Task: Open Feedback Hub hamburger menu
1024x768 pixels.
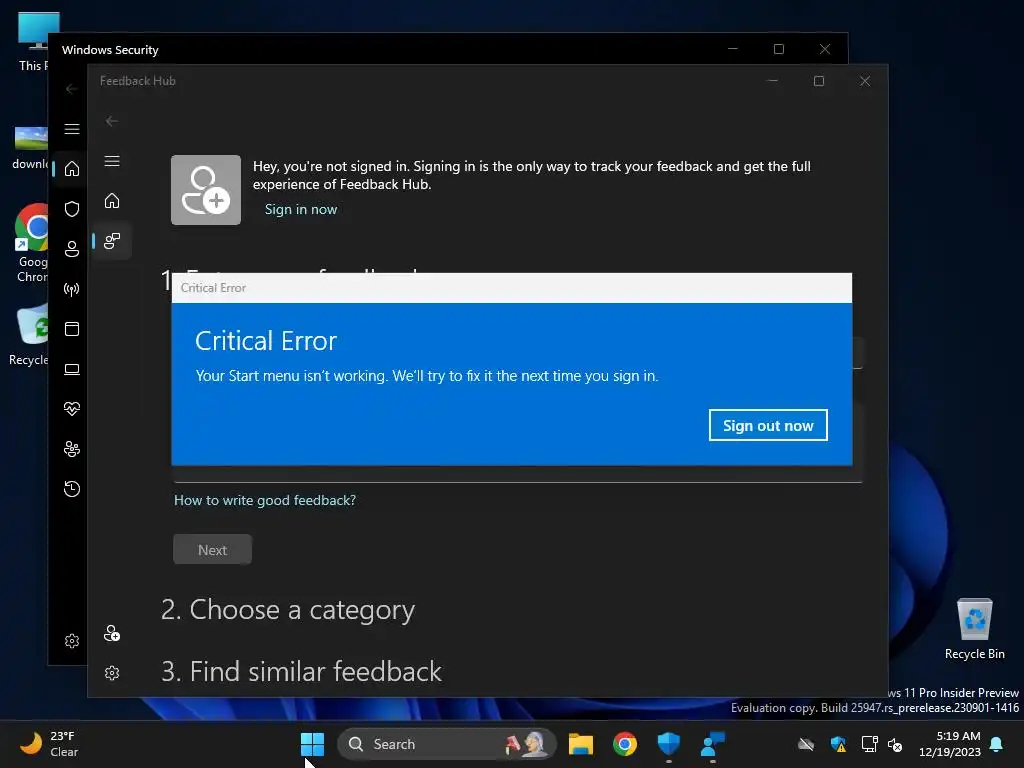Action: tap(112, 161)
